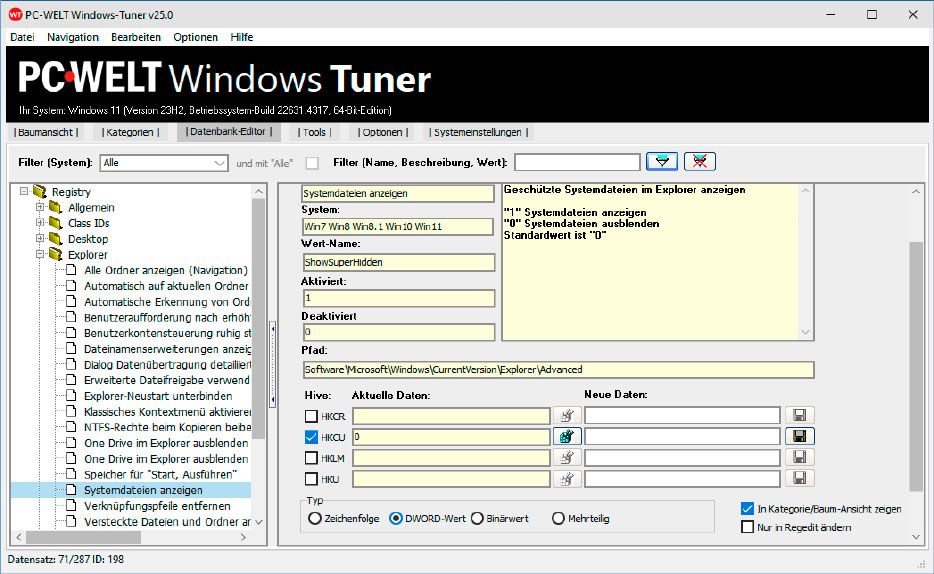Open the Bearbeiten menu

(136, 37)
